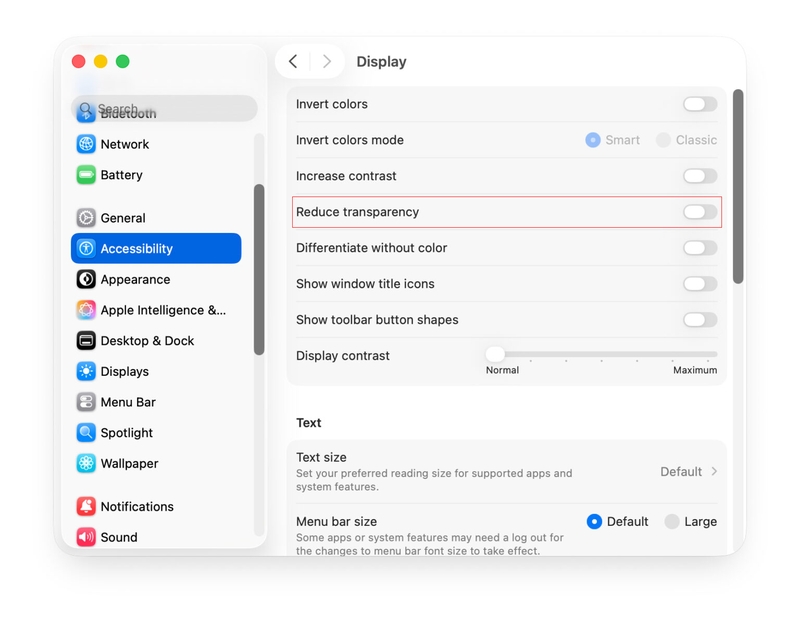Click the Displays sun icon
Screen dimensions: 800x627
tap(86, 371)
